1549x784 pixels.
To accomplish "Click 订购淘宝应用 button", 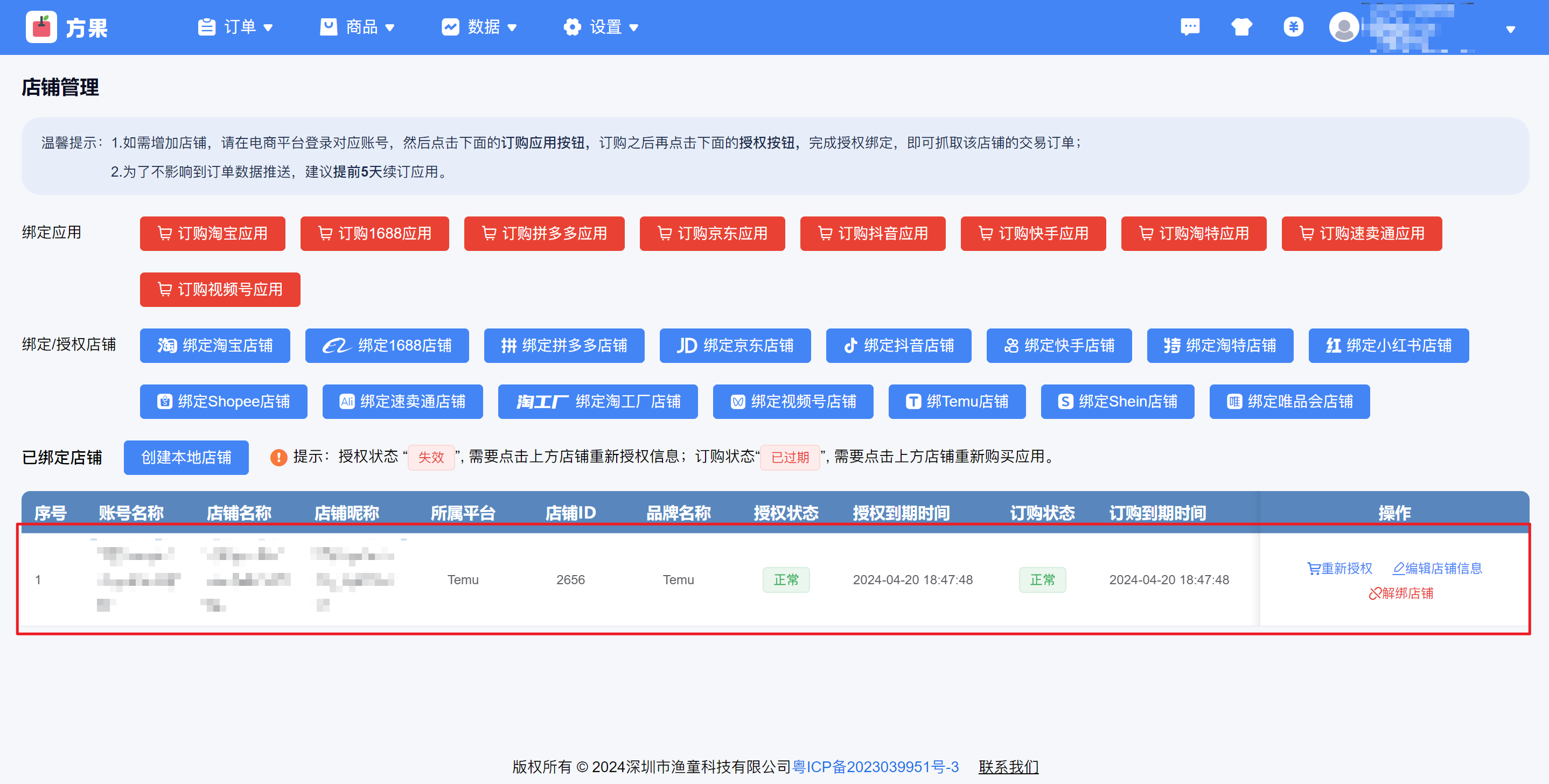I will [x=212, y=233].
